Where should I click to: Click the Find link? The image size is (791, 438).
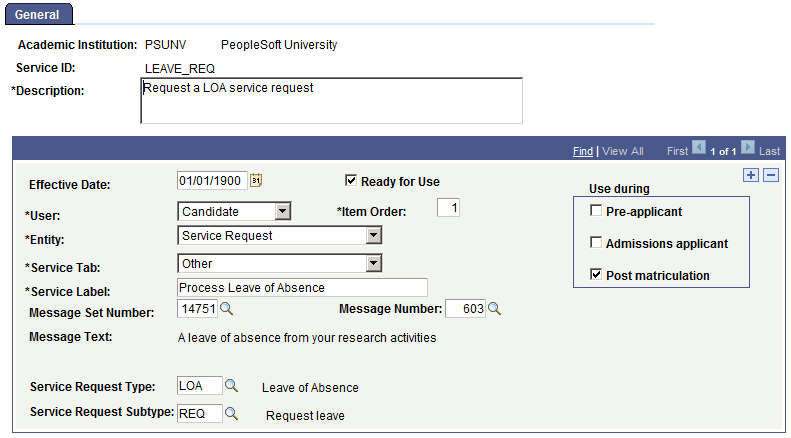pos(582,151)
